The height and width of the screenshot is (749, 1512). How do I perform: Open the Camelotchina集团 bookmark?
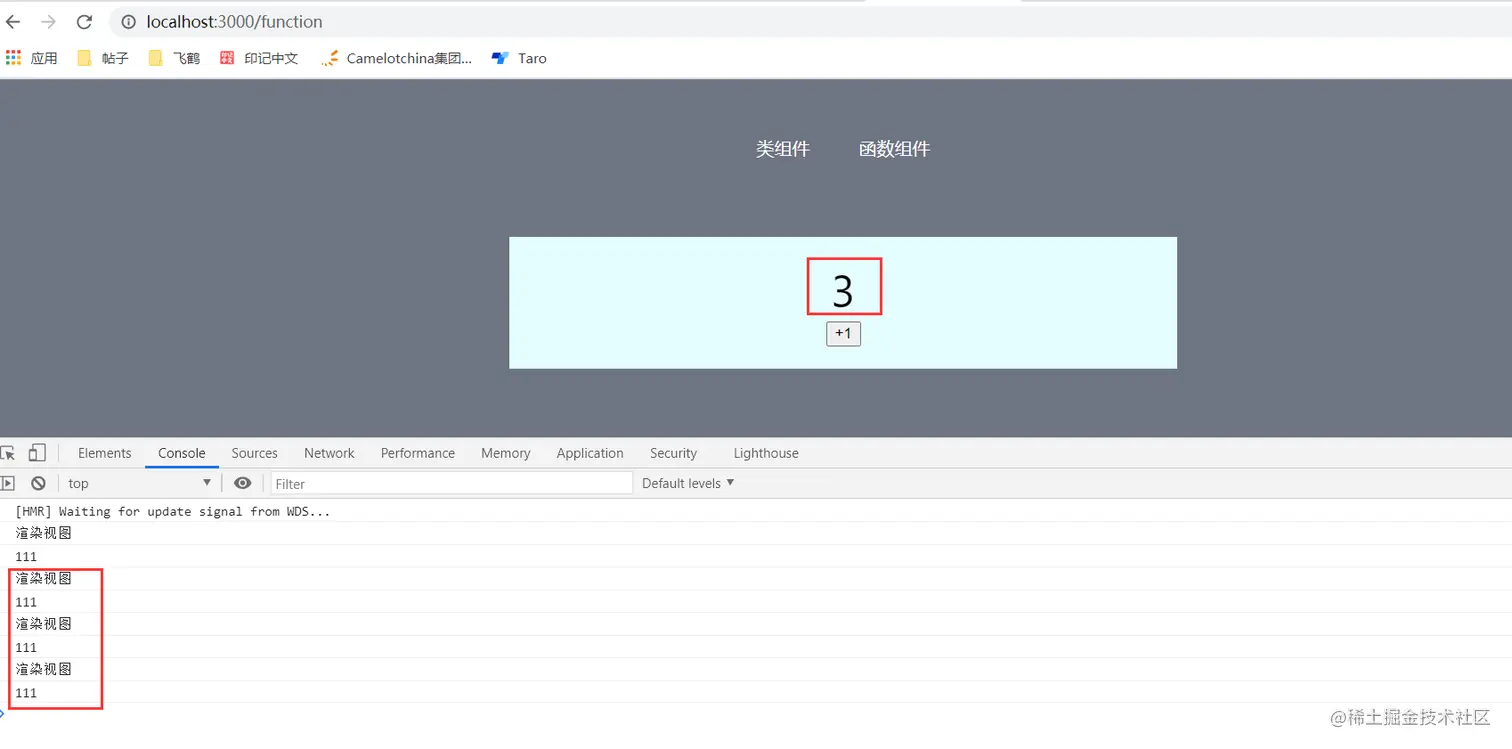[x=397, y=58]
